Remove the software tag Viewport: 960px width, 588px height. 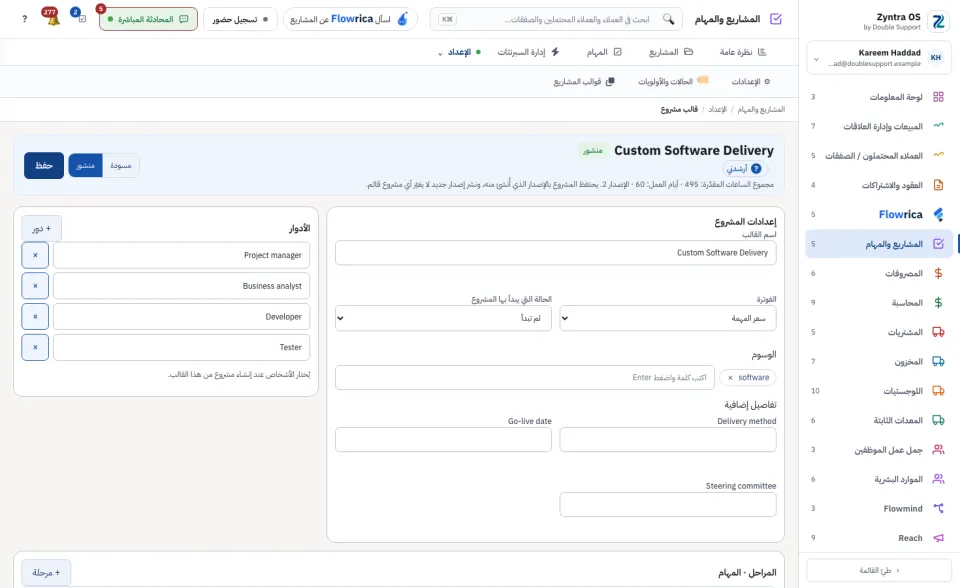point(730,378)
